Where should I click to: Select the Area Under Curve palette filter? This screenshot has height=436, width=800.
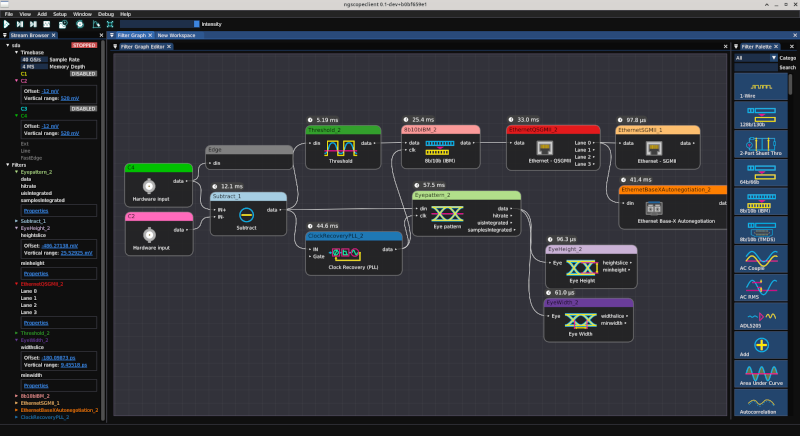761,373
